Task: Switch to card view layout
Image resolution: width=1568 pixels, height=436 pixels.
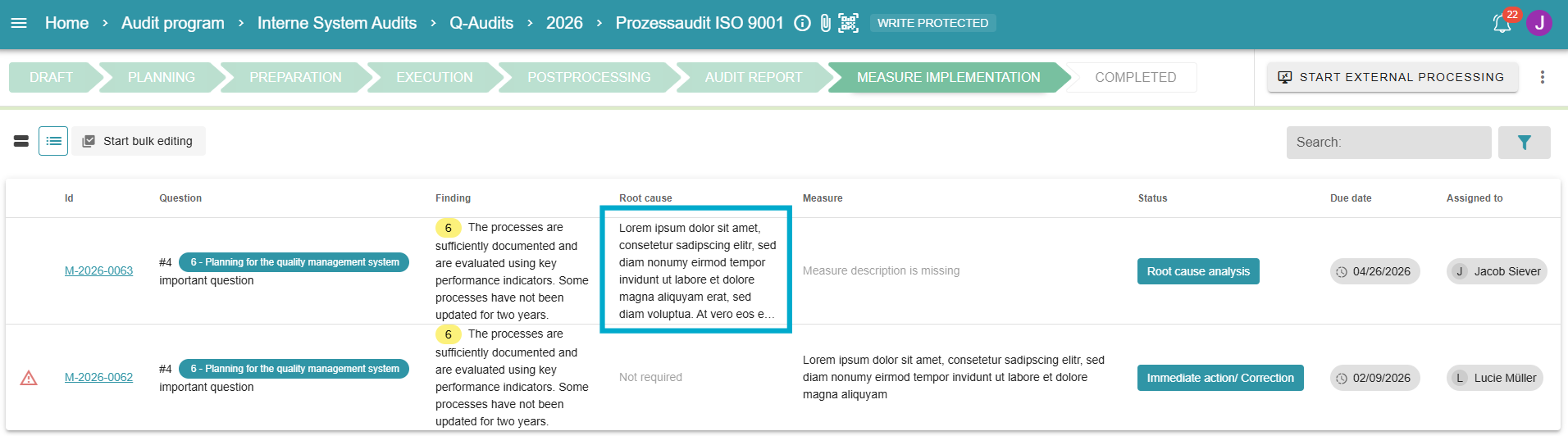Action: click(21, 141)
